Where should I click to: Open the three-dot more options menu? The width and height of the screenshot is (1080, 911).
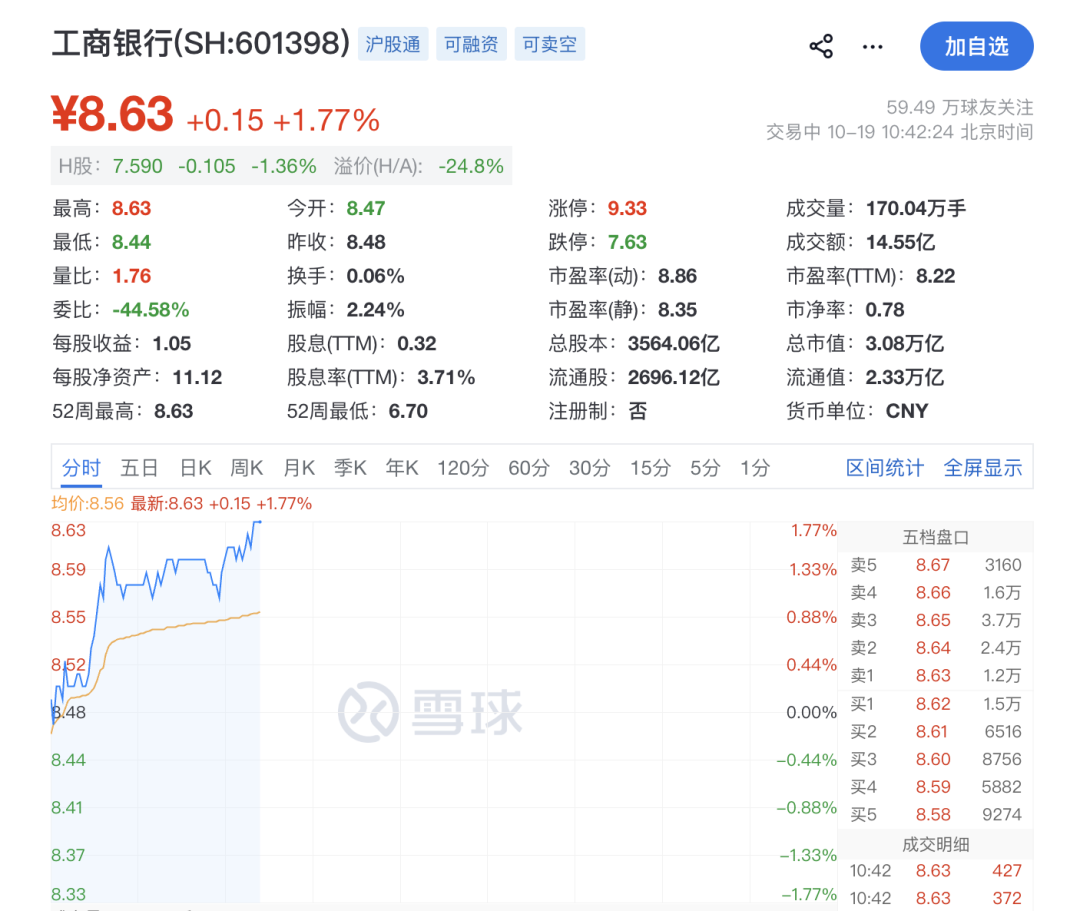(x=873, y=47)
